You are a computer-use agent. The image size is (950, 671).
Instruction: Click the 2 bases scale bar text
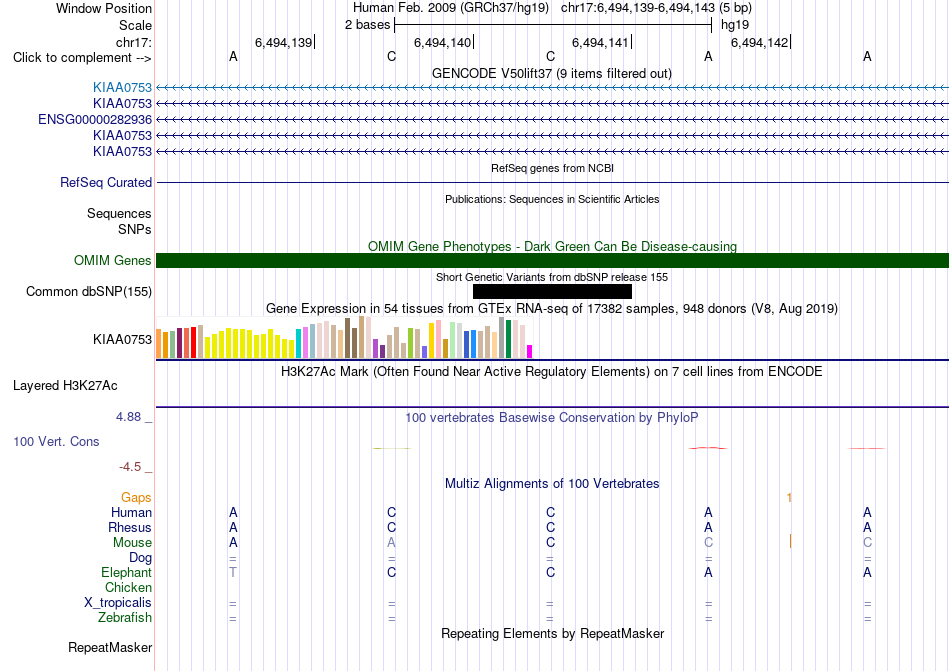[368, 25]
